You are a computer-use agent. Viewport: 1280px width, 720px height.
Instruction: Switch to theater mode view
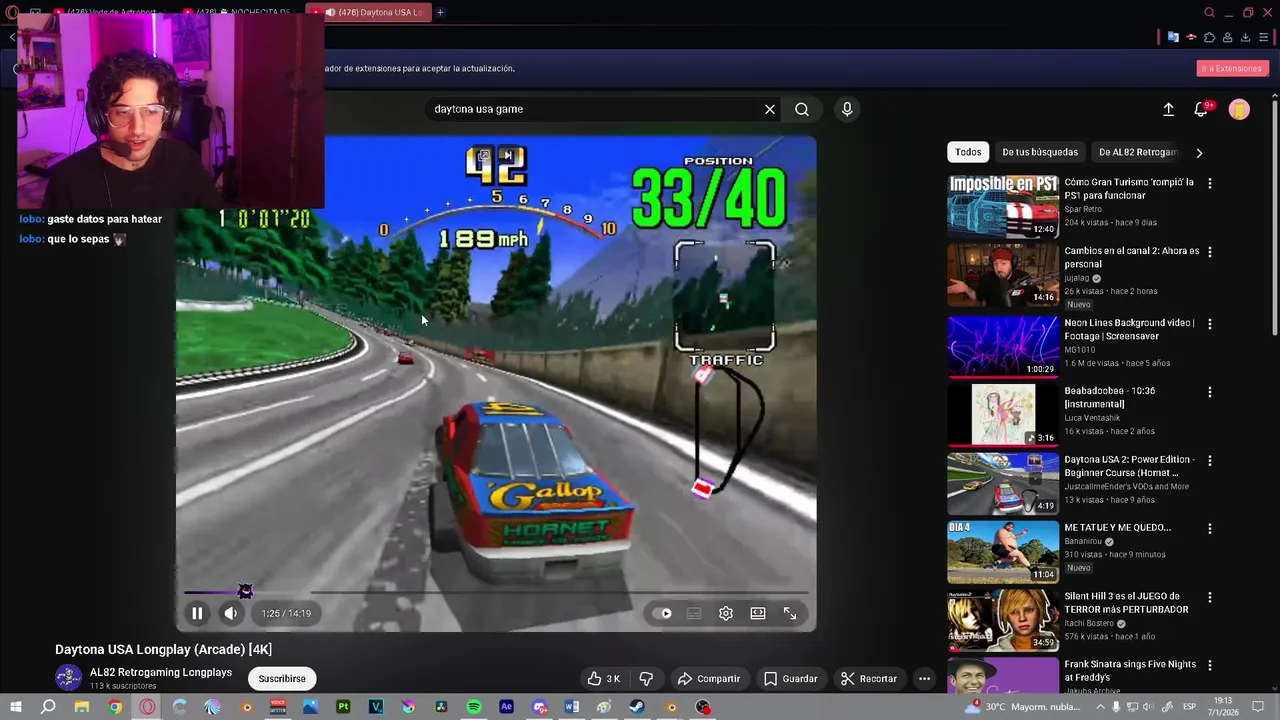(758, 613)
